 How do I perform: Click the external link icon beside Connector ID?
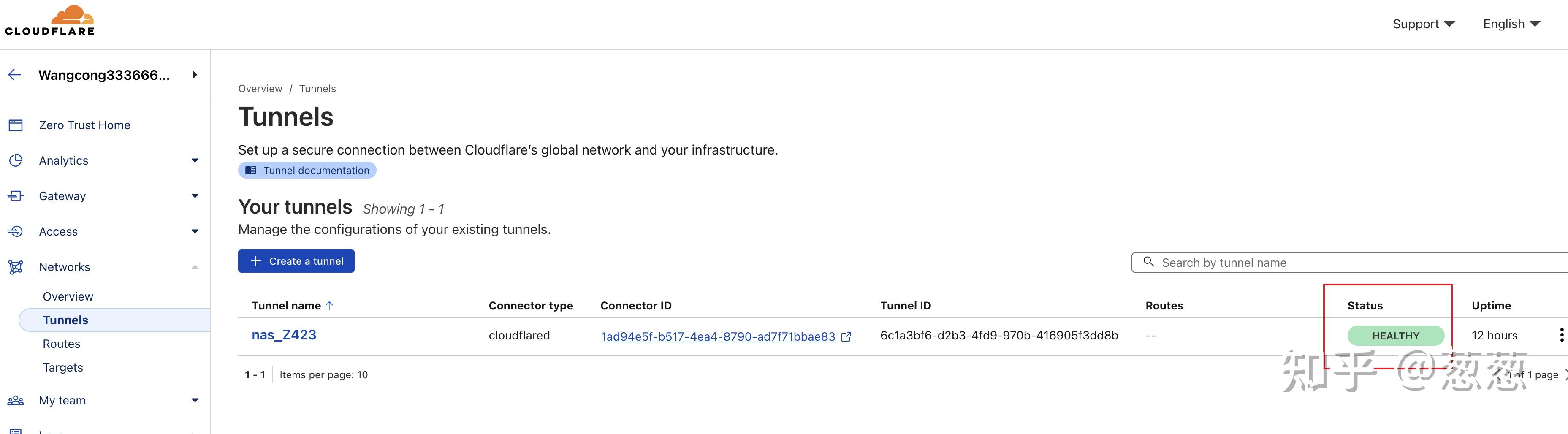point(847,336)
